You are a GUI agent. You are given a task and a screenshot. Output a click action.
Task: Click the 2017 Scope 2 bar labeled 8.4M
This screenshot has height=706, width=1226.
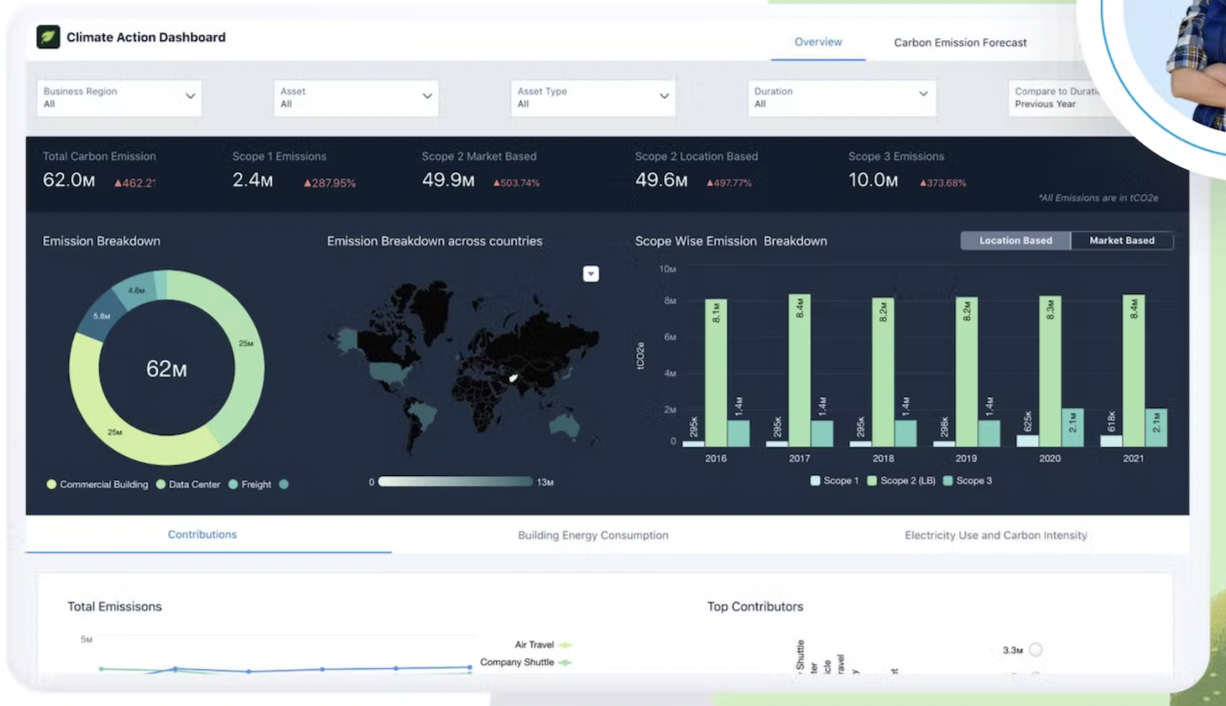[799, 370]
